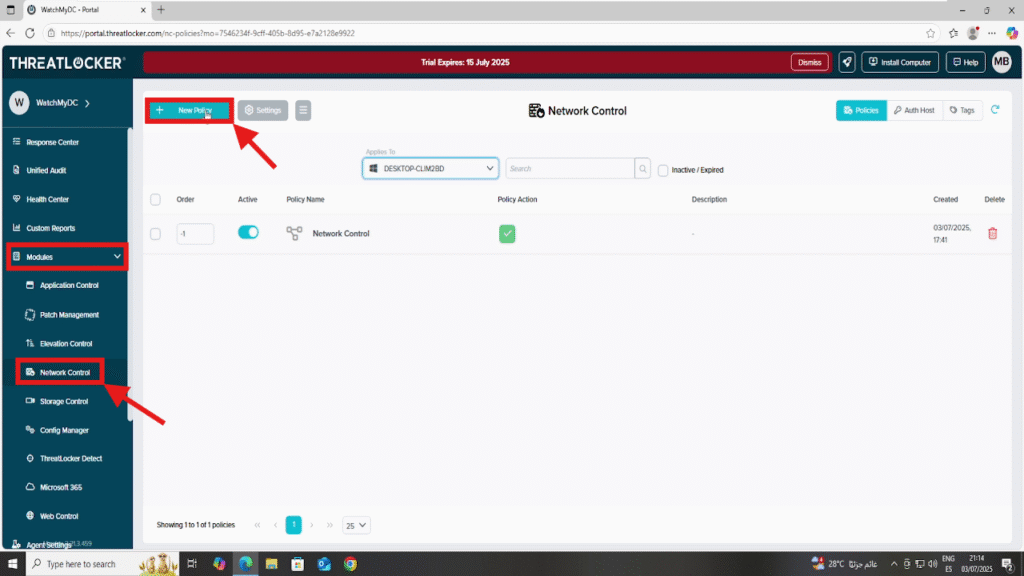Click the search magnifier icon
The image size is (1024, 576).
643,168
